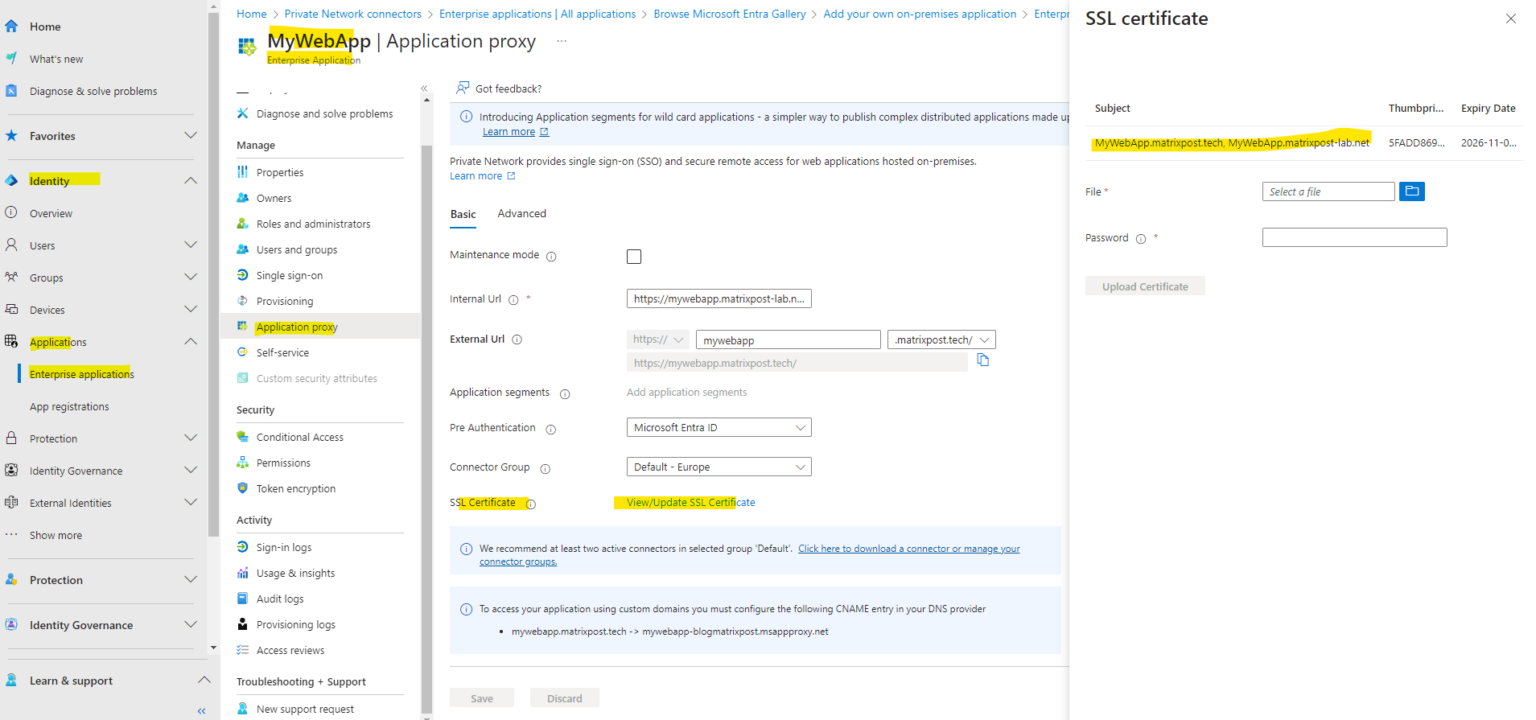Collapse the Identity section in the sidebar
1536x720 pixels.
point(188,180)
